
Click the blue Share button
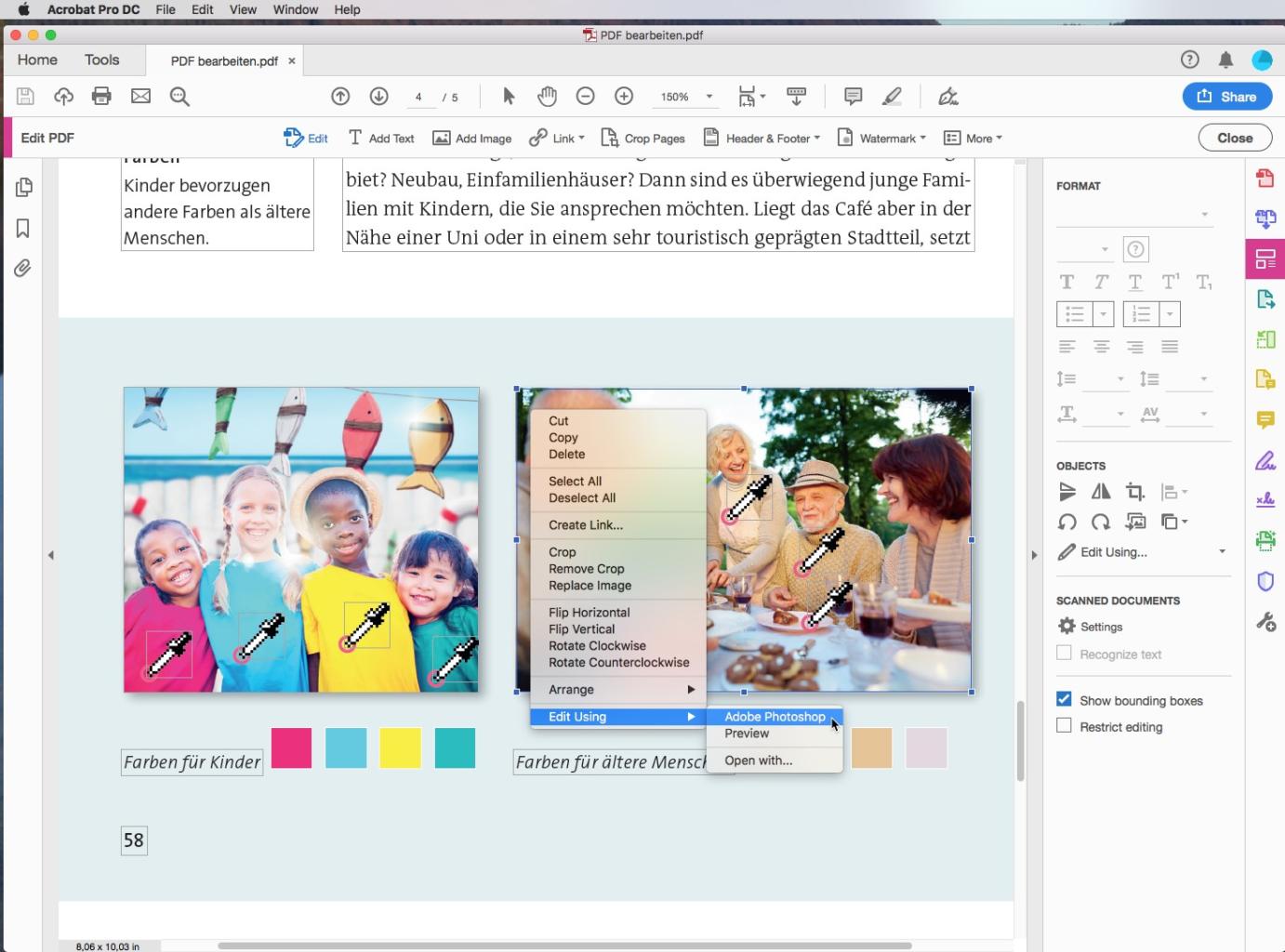coord(1227,97)
